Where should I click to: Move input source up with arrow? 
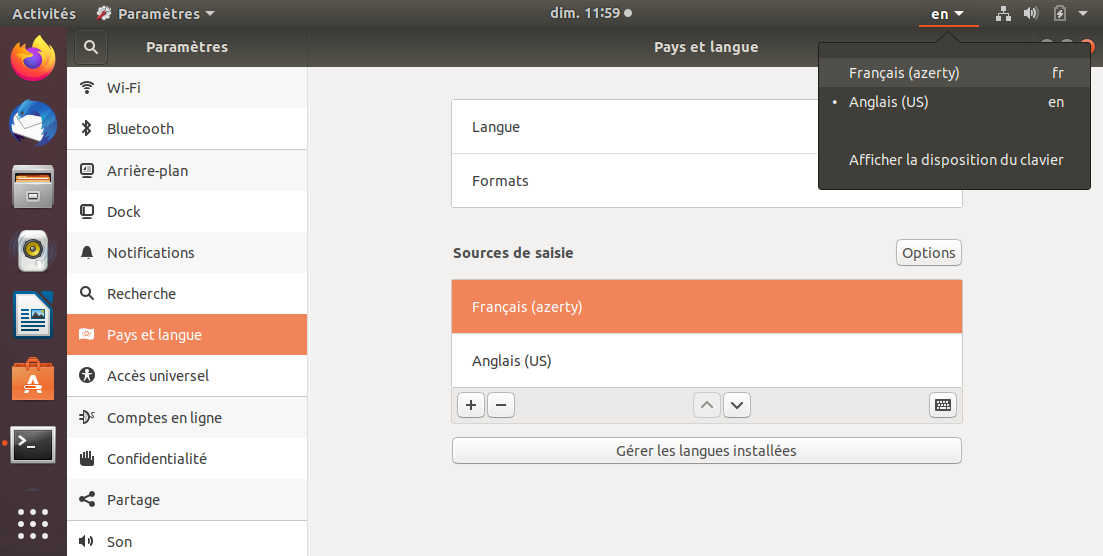point(706,405)
